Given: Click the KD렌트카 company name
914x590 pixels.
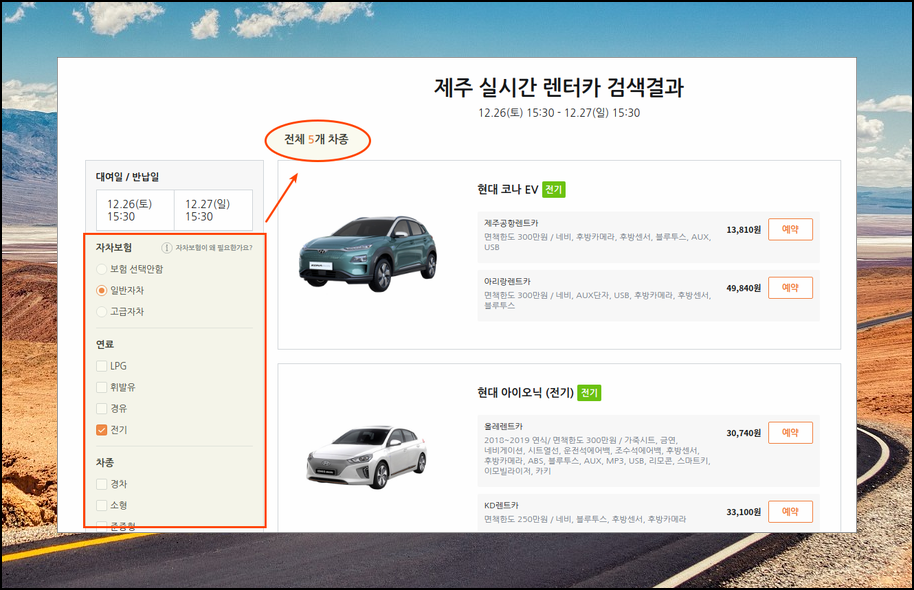Looking at the screenshot, I should [501, 505].
